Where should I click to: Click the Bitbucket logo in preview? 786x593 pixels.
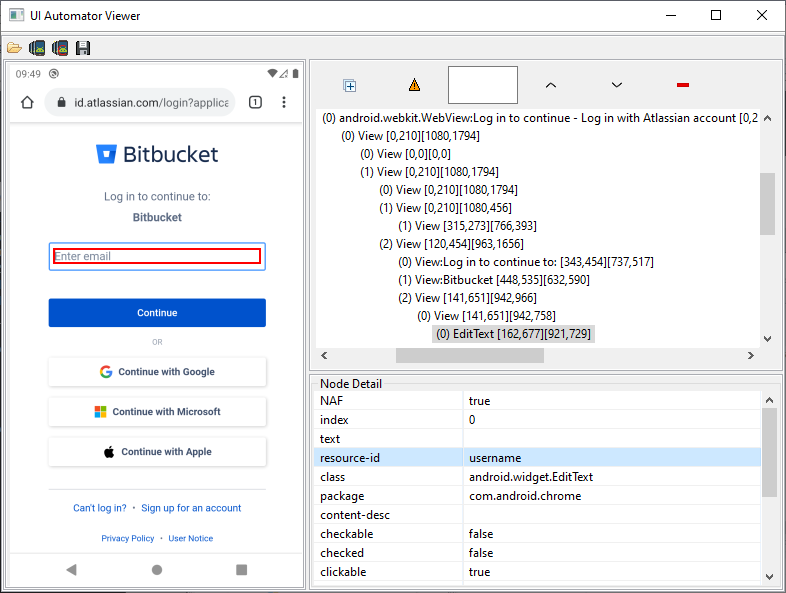157,154
